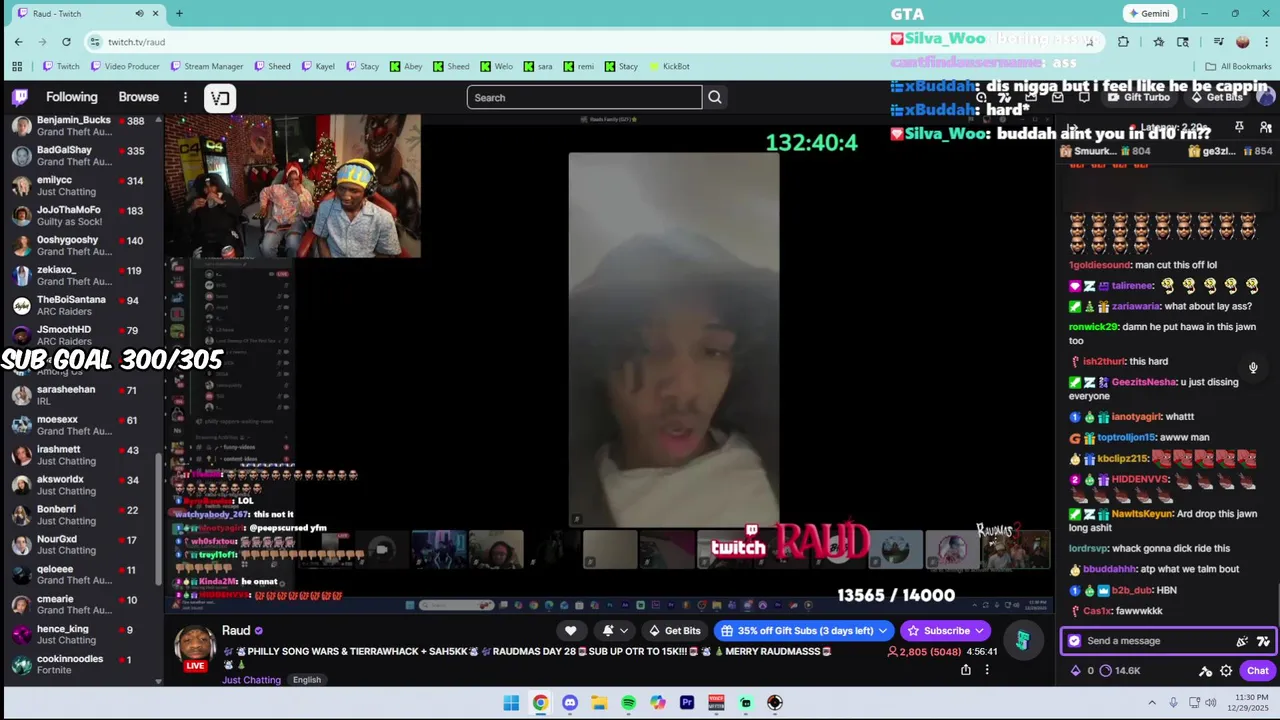1280x720 pixels.
Task: Toggle the notification bell dropdown
Action: [615, 631]
